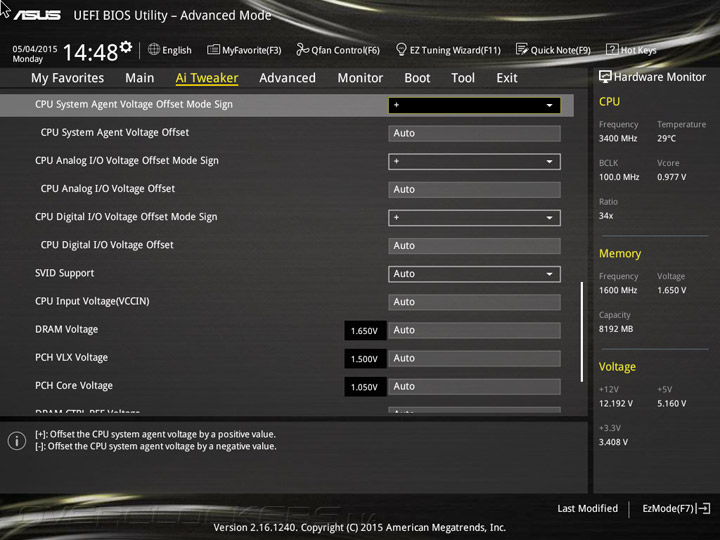Click the CPU 3400 MHz frequency value
The image size is (720, 540).
[x=618, y=138]
